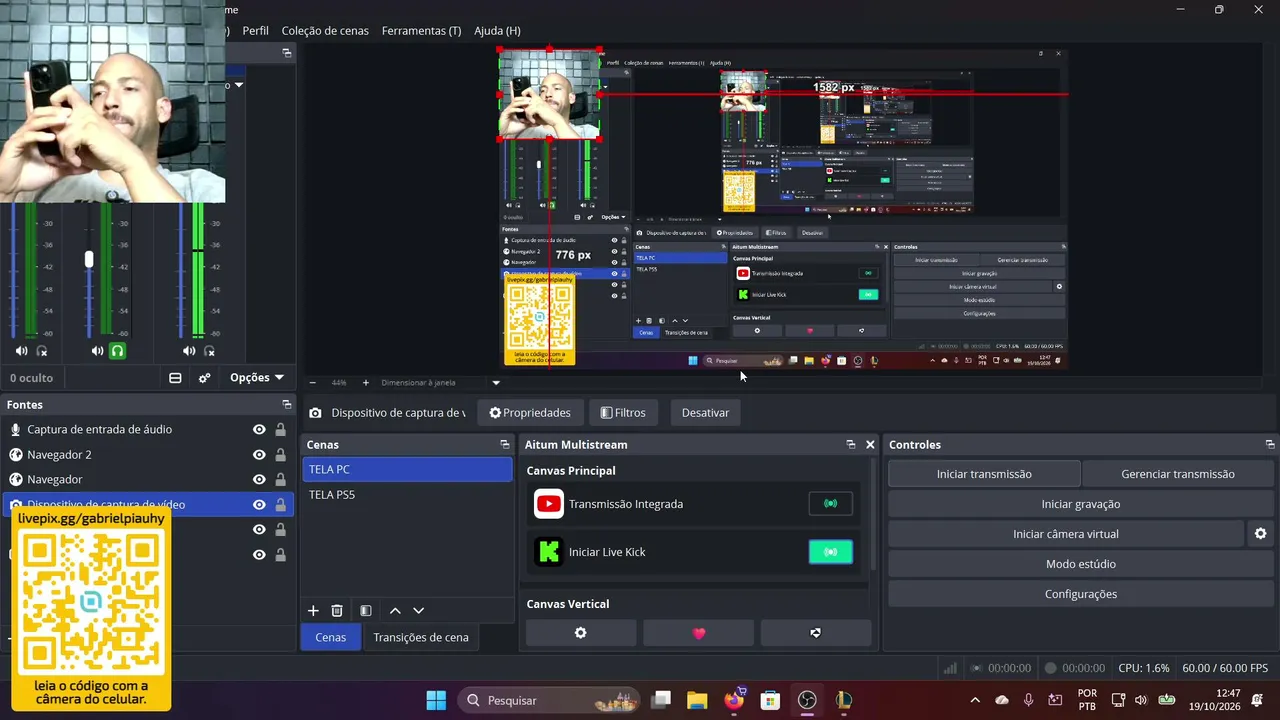
Task: Open the mixer layout toggle icon beside '0 oculto'
Action: point(175,378)
